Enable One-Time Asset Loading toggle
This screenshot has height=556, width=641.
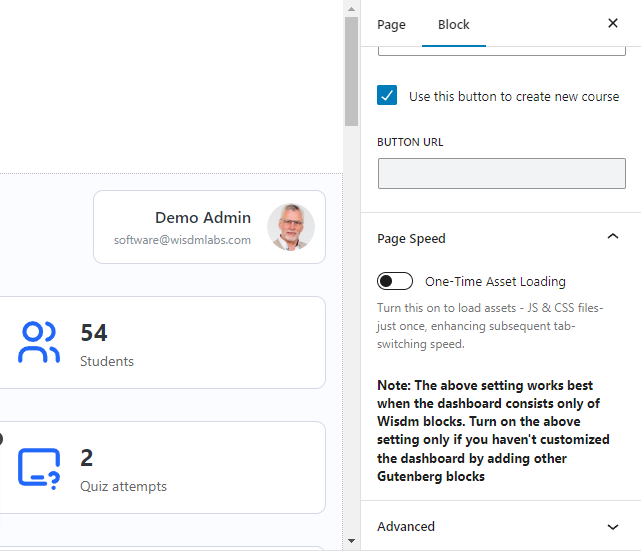click(395, 281)
